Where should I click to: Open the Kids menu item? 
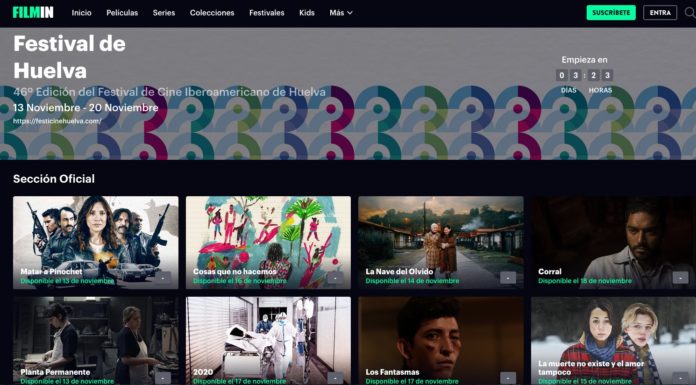point(307,13)
